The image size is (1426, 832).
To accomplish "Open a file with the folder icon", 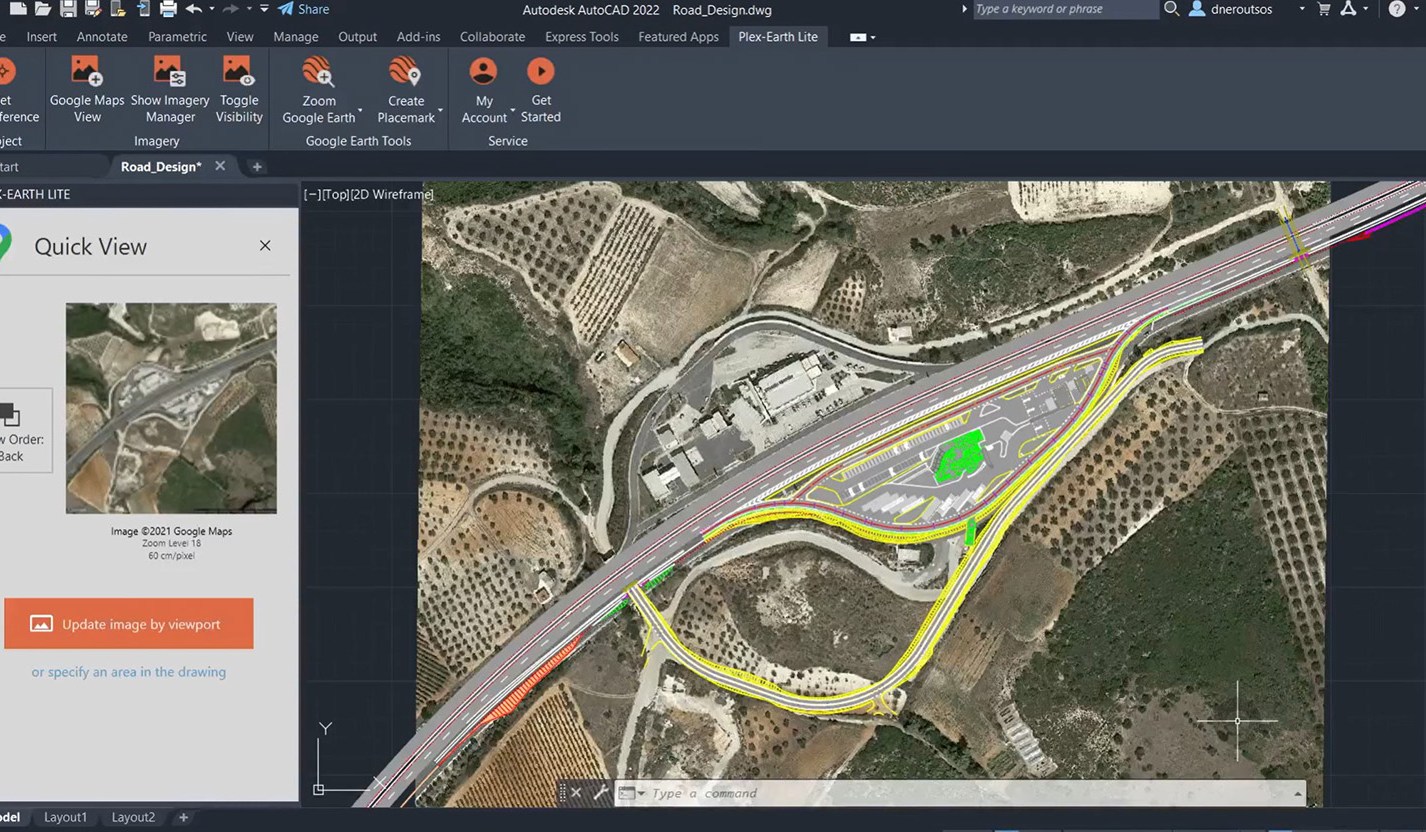I will point(43,9).
